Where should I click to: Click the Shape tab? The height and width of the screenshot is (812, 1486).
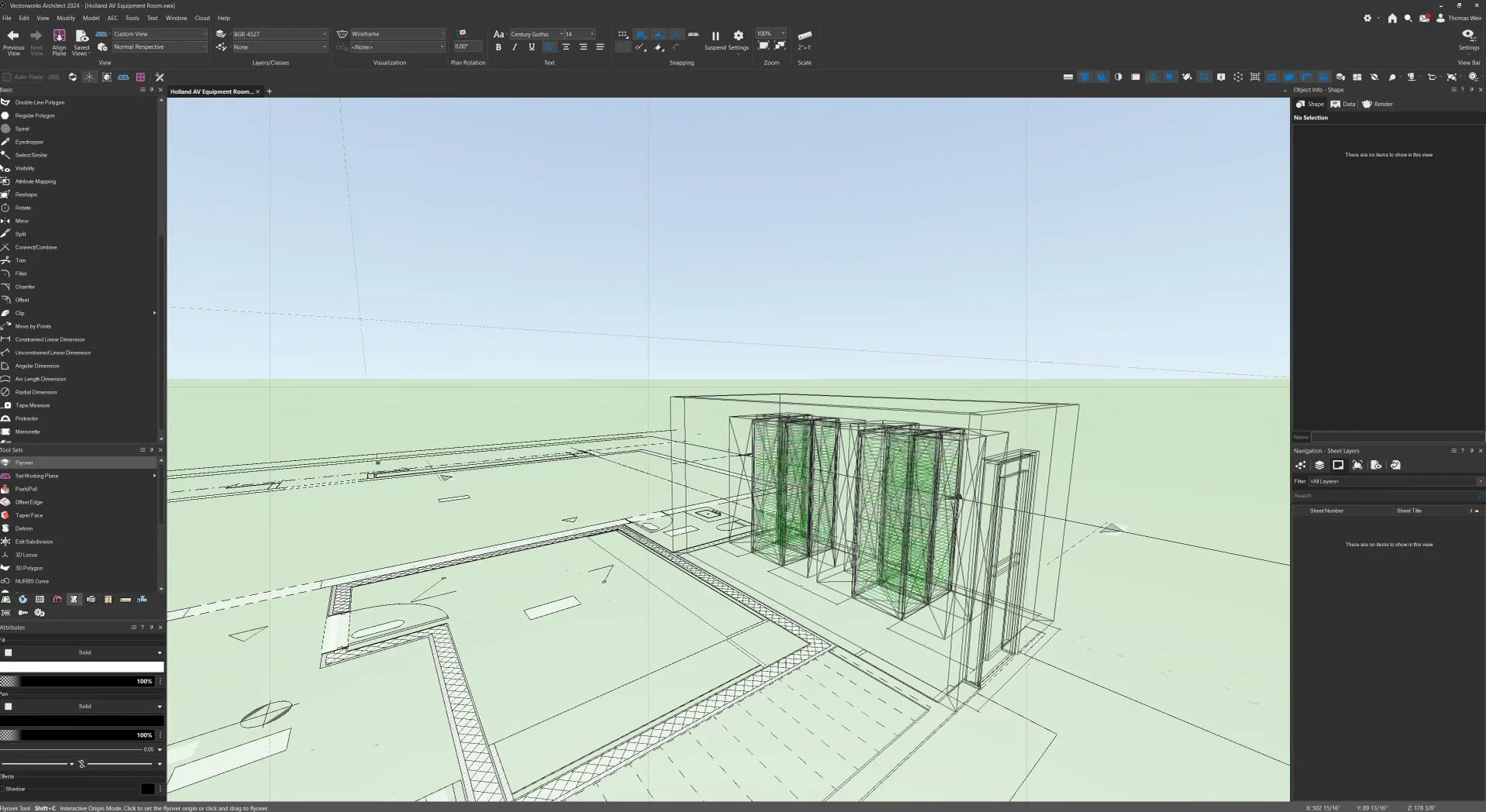pos(1311,104)
